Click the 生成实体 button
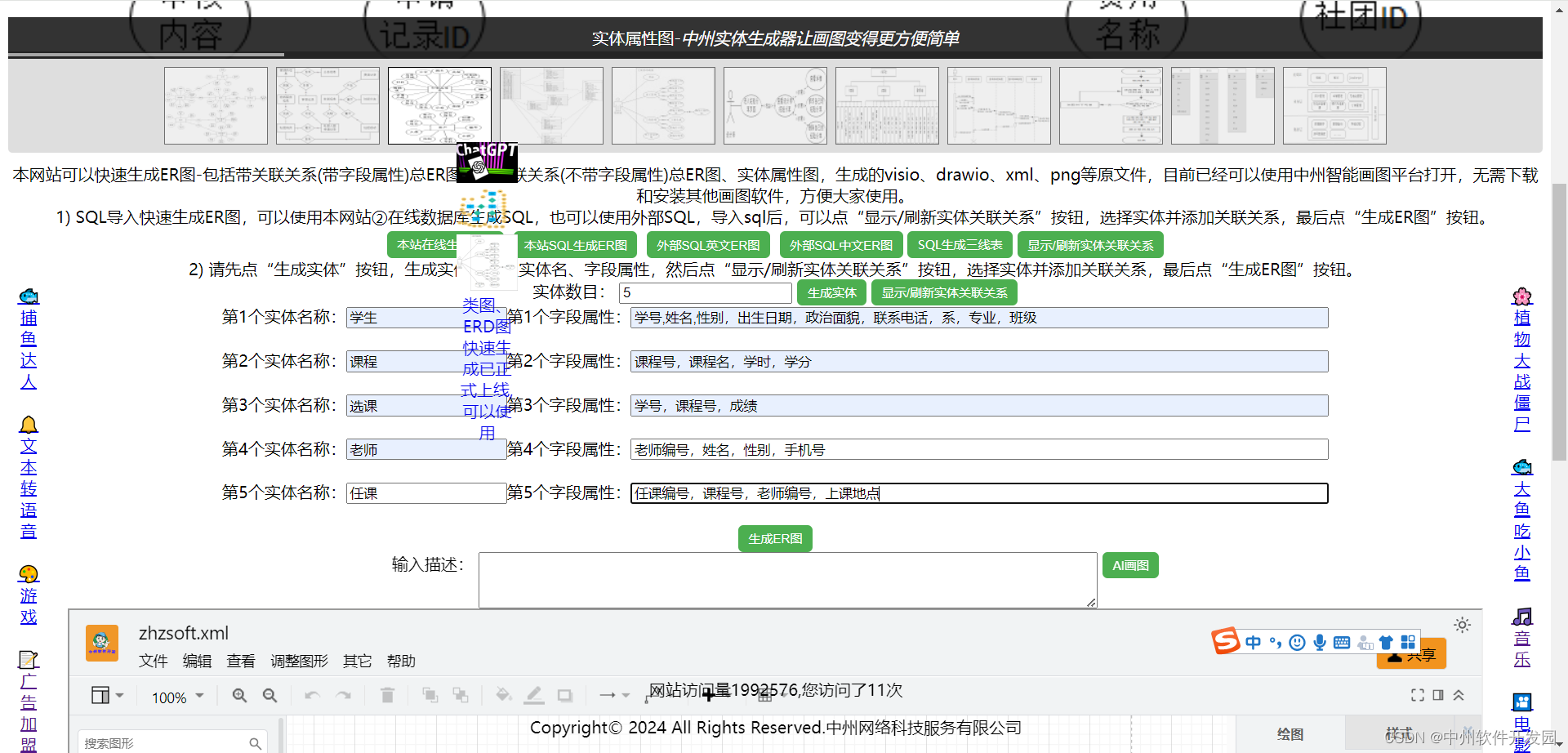This screenshot has height=753, width=1568. pos(831,293)
